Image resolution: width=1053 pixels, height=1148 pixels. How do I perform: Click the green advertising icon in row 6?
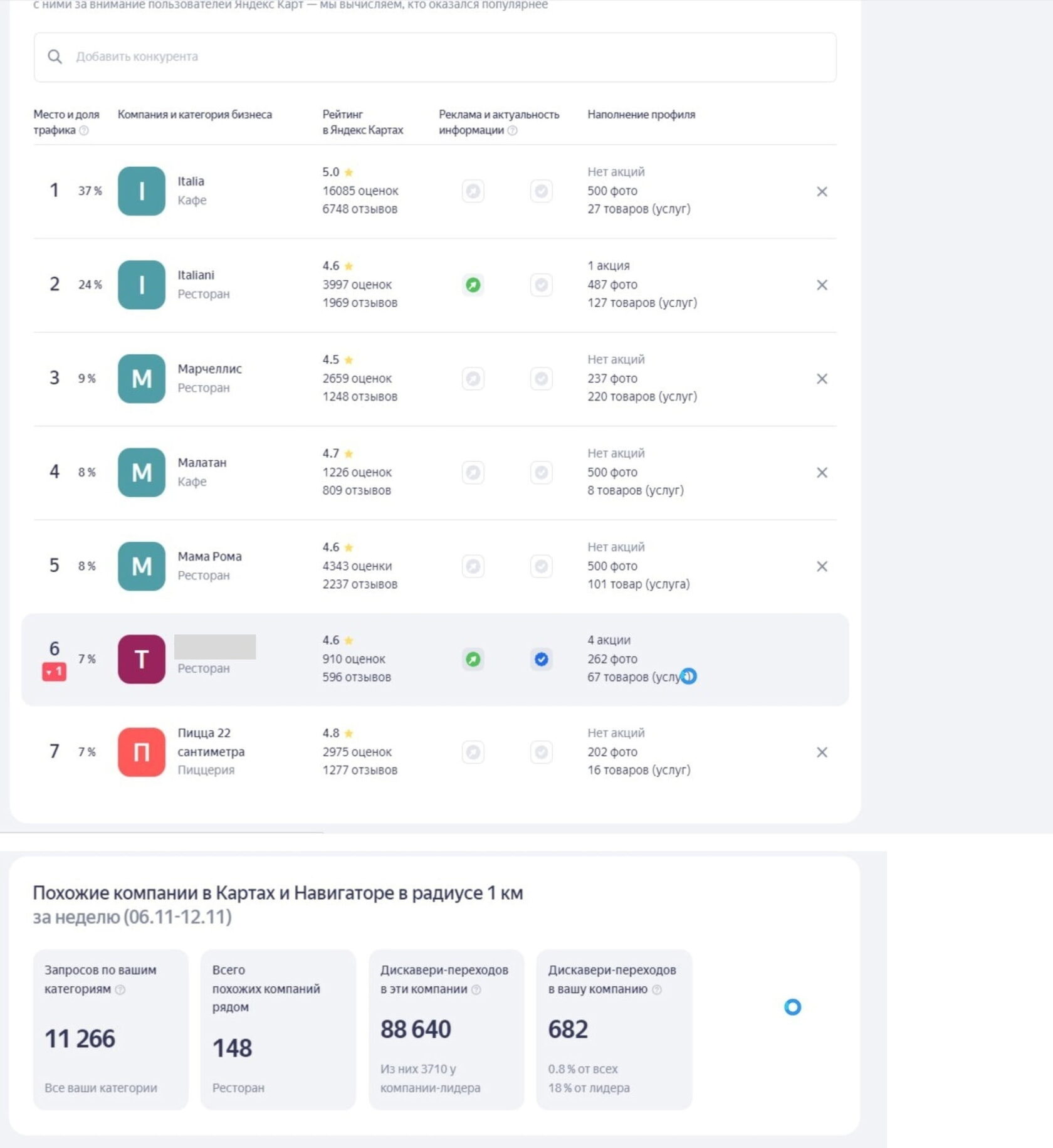[x=473, y=659]
